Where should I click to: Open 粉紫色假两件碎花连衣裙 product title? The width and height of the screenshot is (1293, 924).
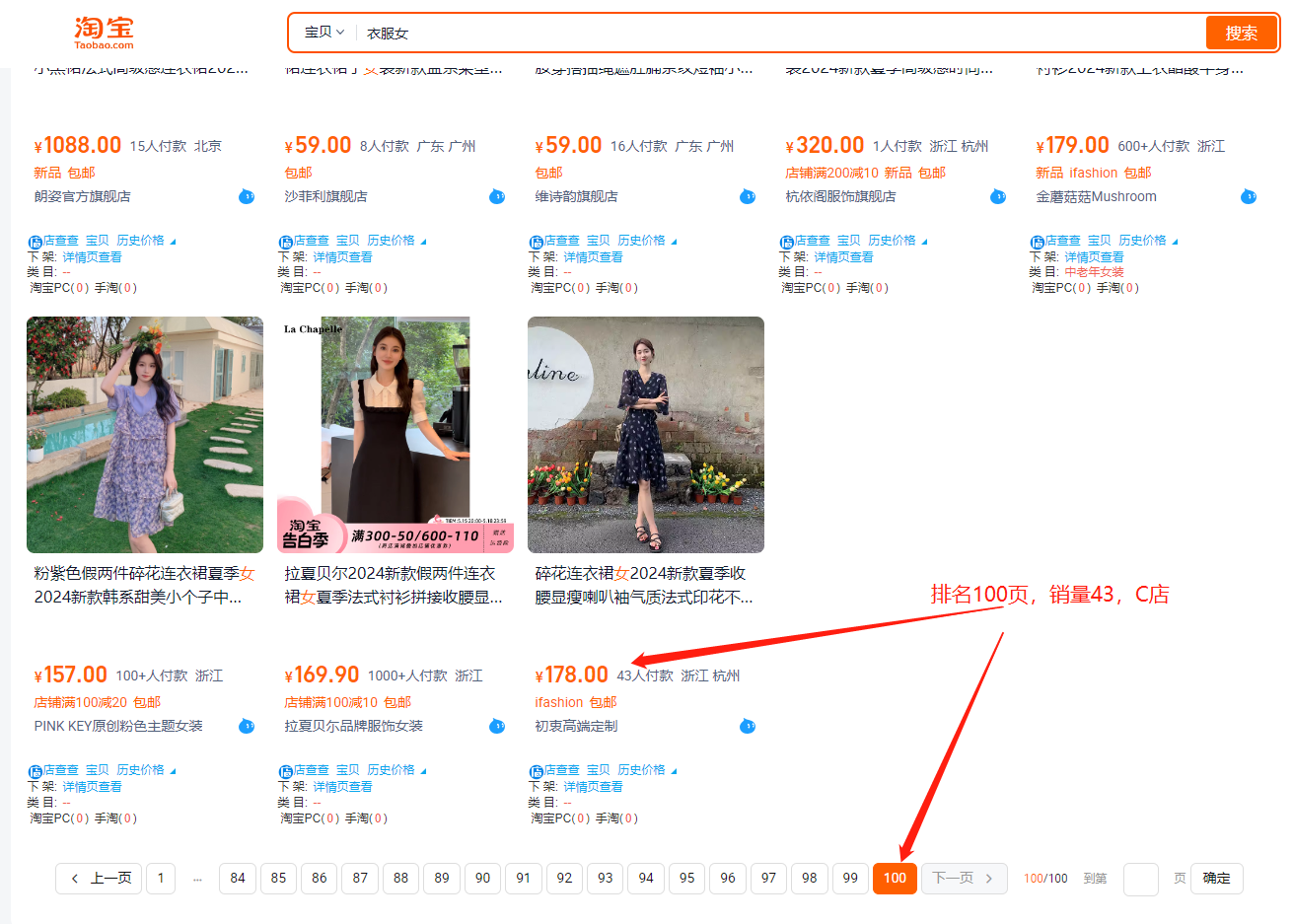pyautogui.click(x=144, y=585)
